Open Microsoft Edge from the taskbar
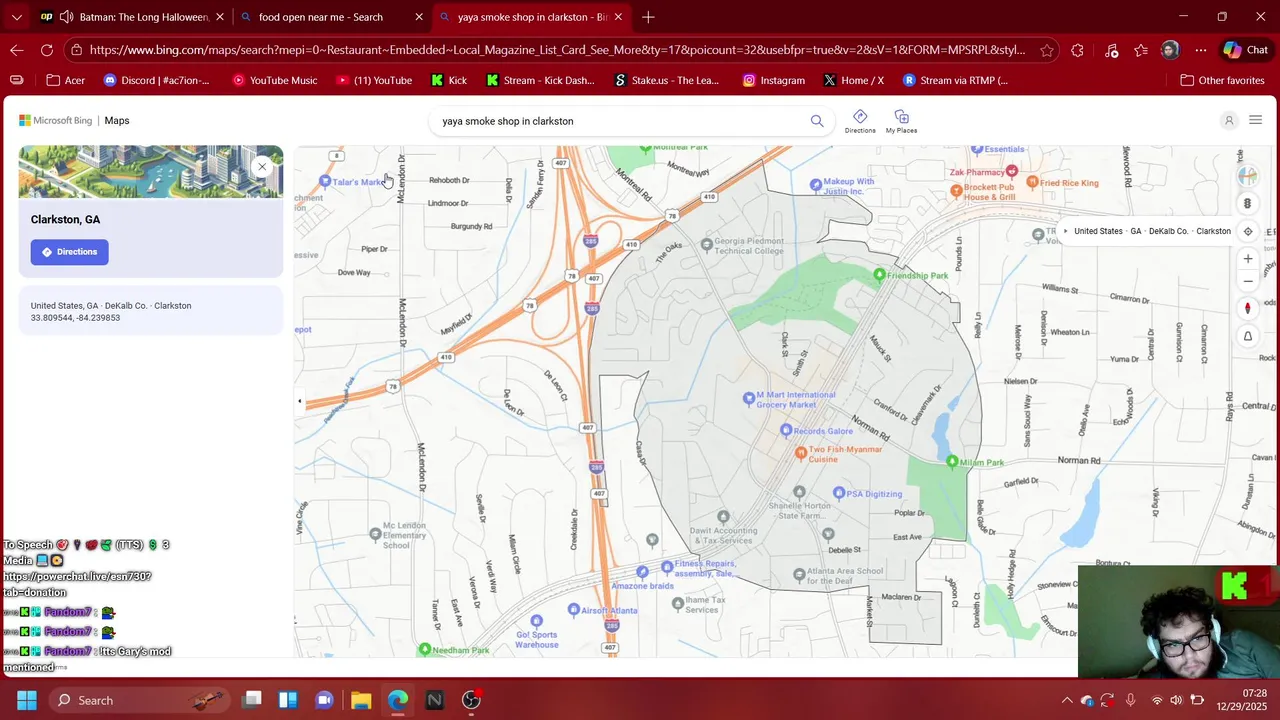This screenshot has width=1280, height=720. [x=398, y=700]
